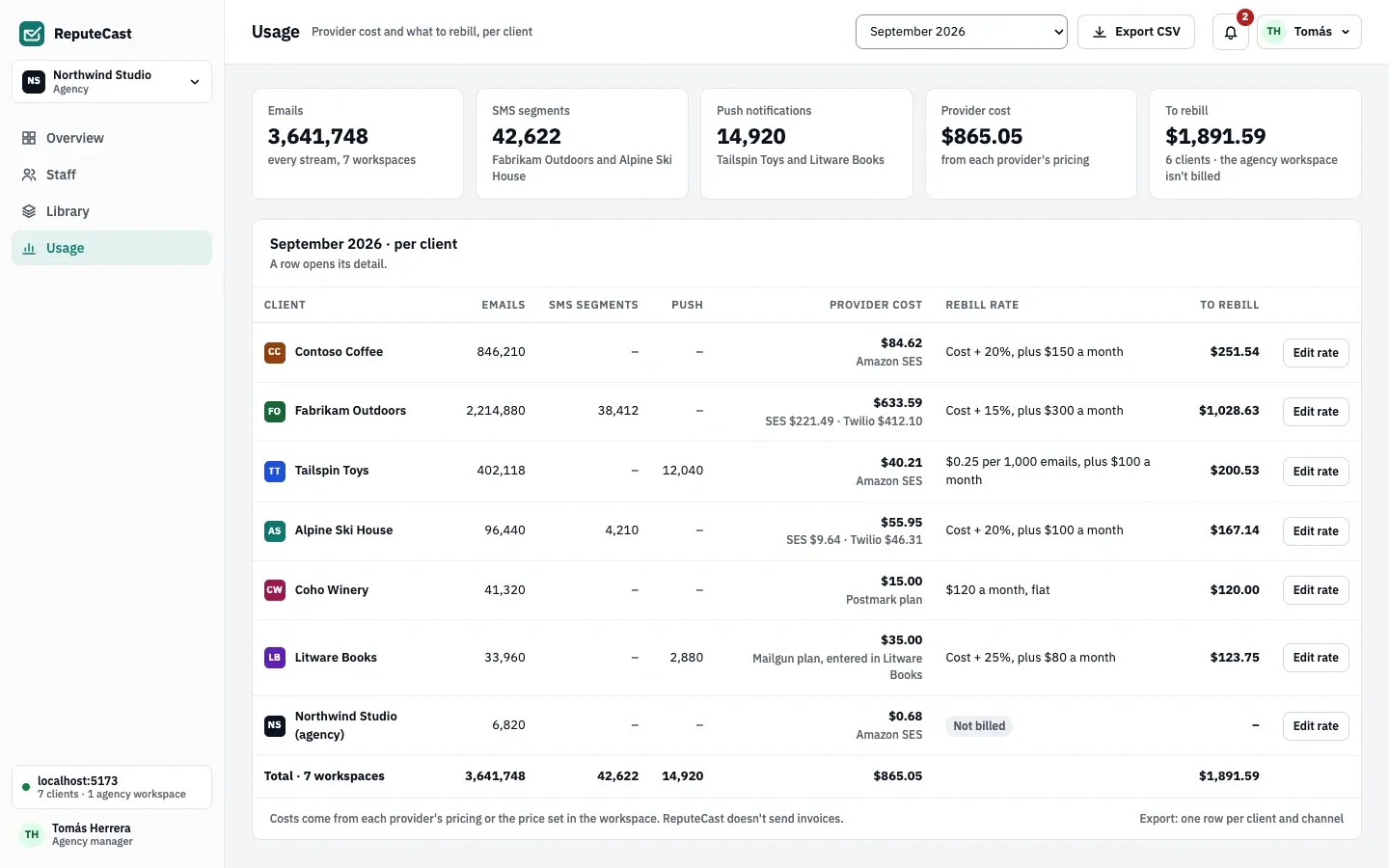This screenshot has width=1389, height=868.
Task: Edit rate for Litware Books
Action: [1316, 658]
